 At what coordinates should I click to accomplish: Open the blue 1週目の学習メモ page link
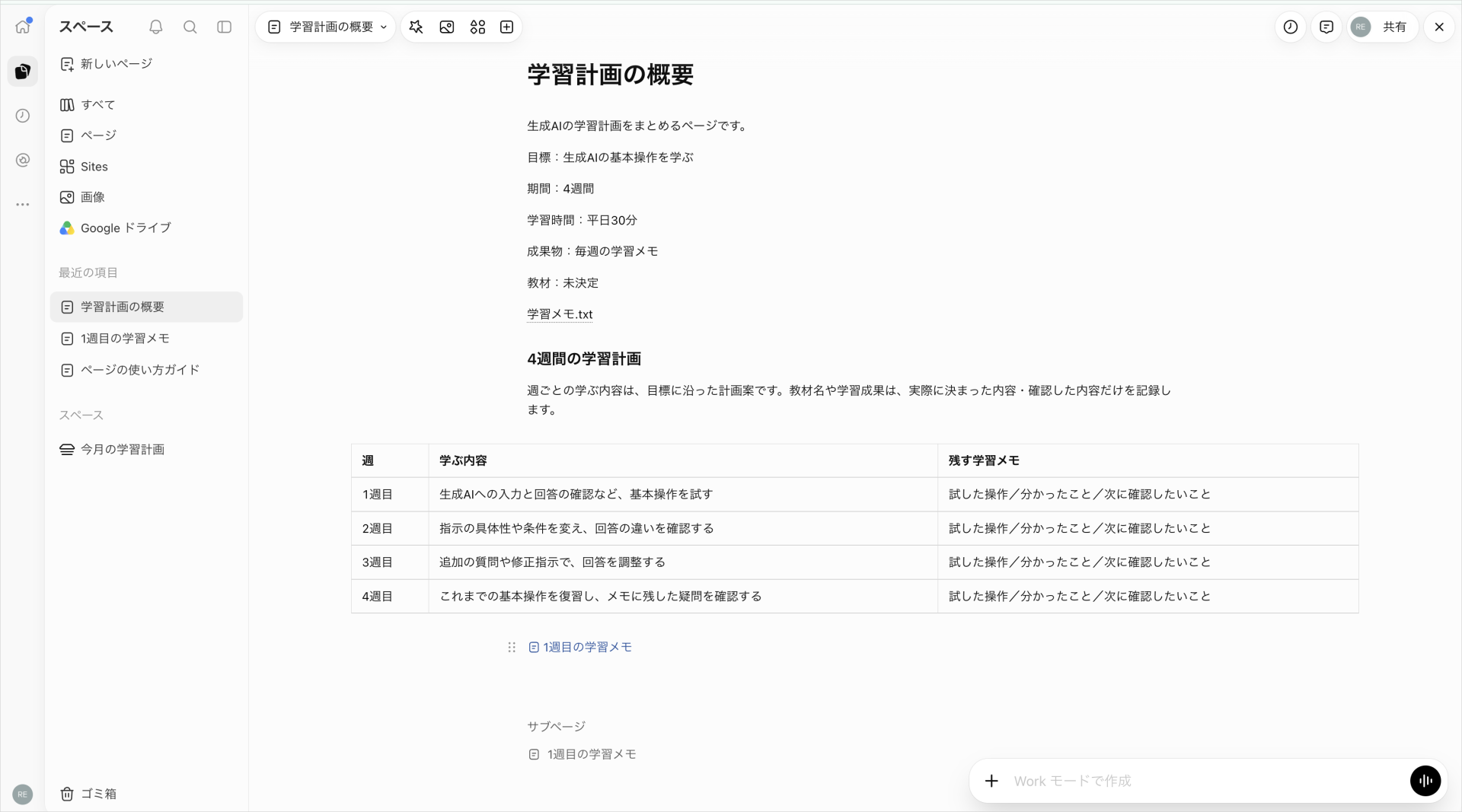(580, 647)
